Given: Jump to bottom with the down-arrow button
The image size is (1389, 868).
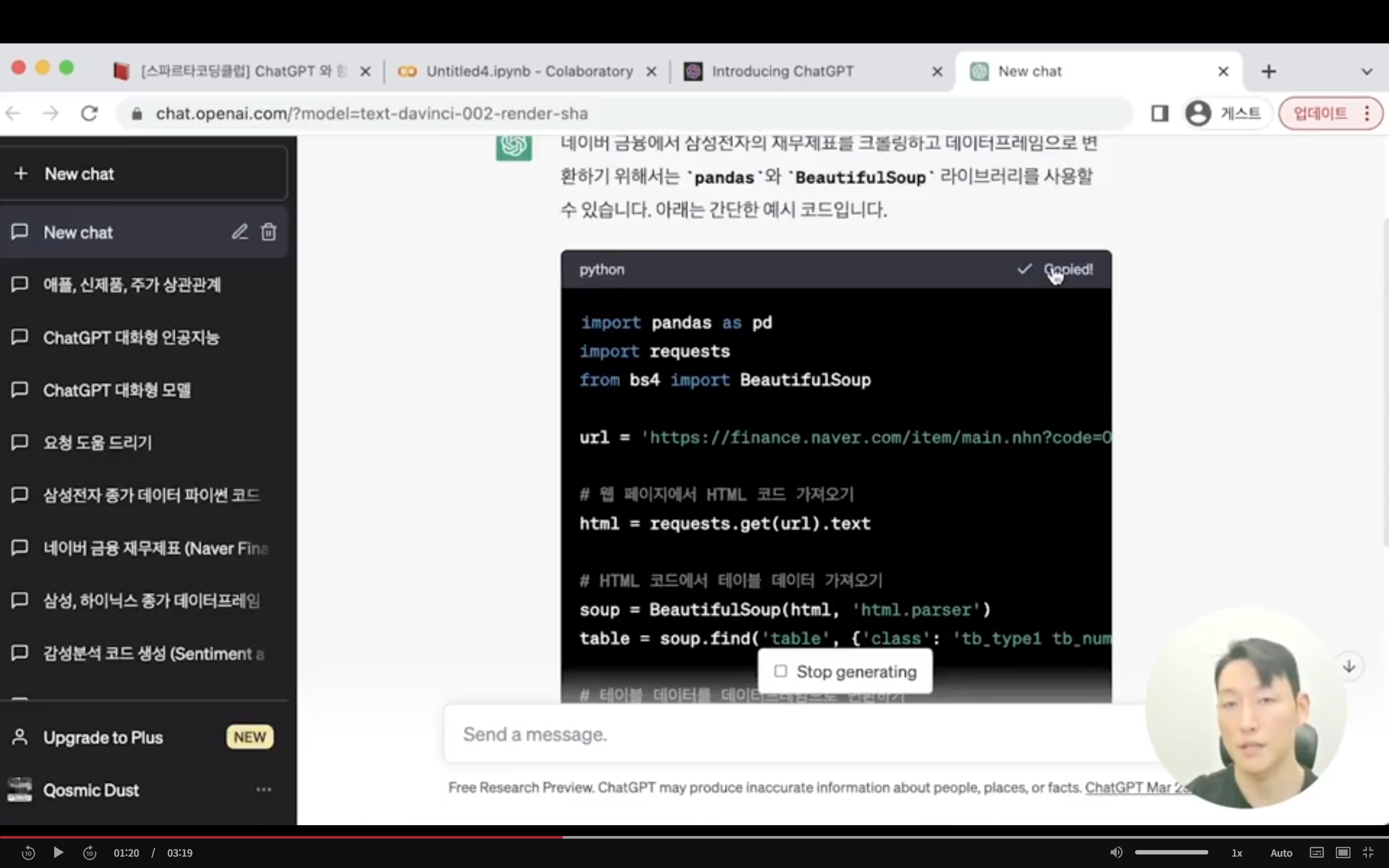Looking at the screenshot, I should (1349, 667).
